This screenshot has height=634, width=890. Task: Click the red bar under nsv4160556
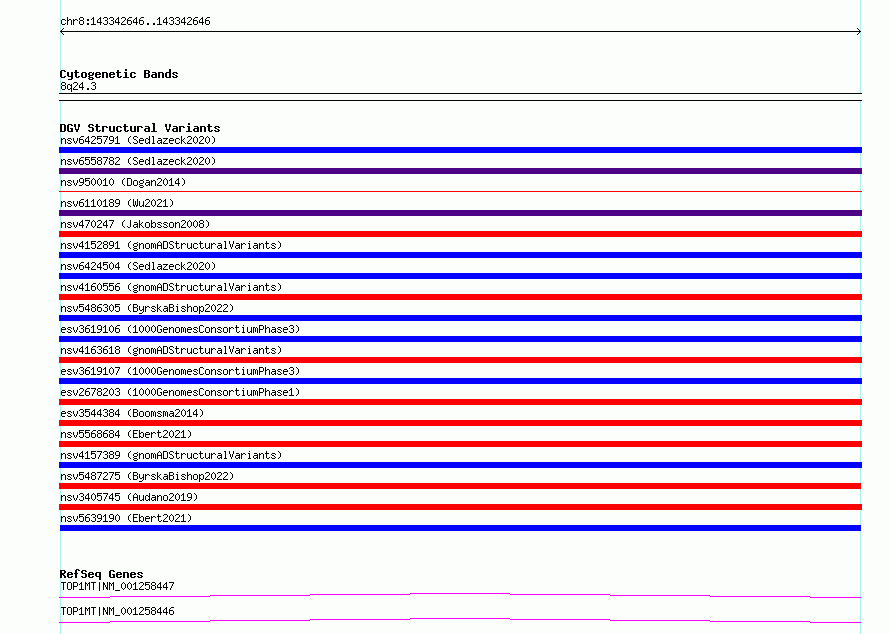tap(460, 297)
